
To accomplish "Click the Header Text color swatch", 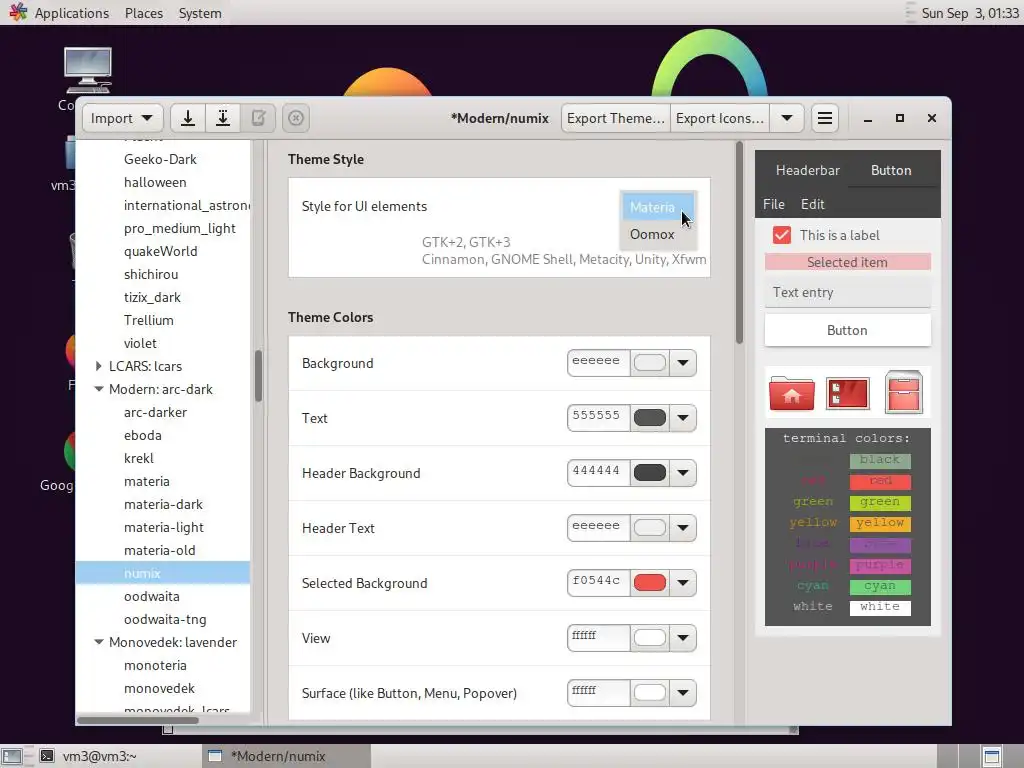I will [x=650, y=528].
